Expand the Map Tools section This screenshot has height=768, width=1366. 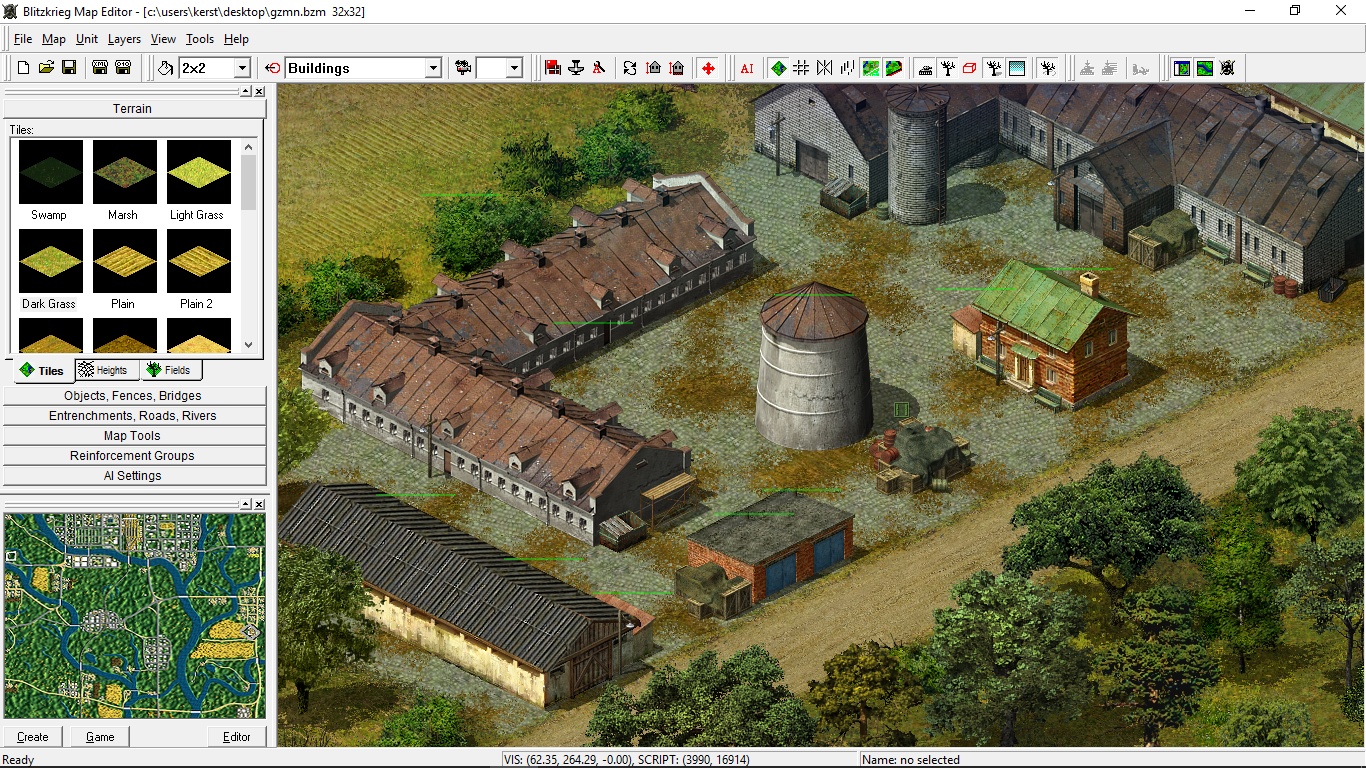coord(134,436)
